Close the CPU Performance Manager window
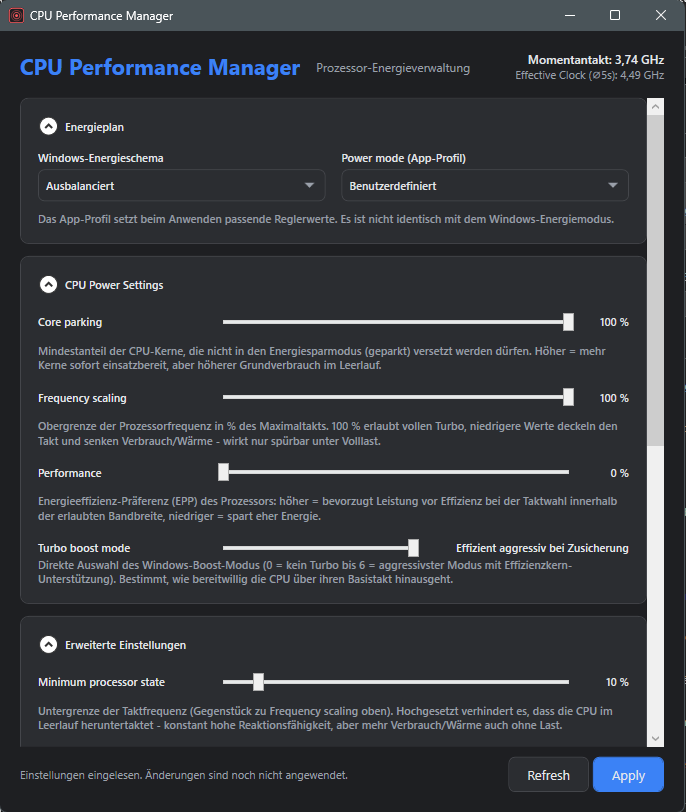686x812 pixels. (x=661, y=16)
